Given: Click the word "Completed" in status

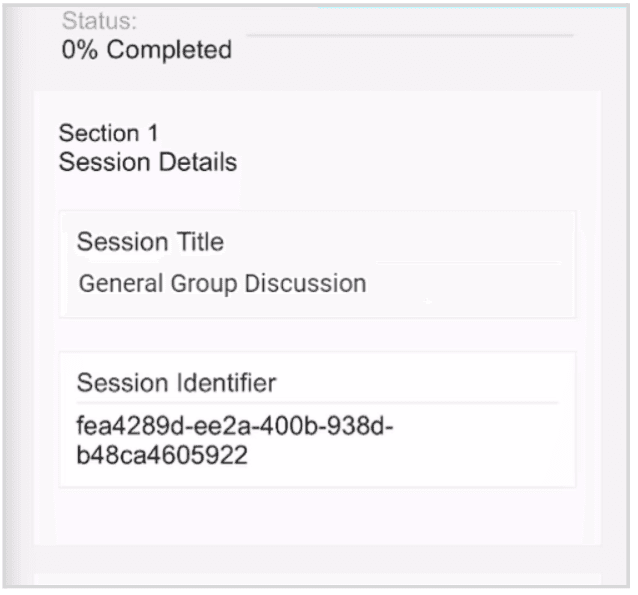Looking at the screenshot, I should [x=169, y=50].
